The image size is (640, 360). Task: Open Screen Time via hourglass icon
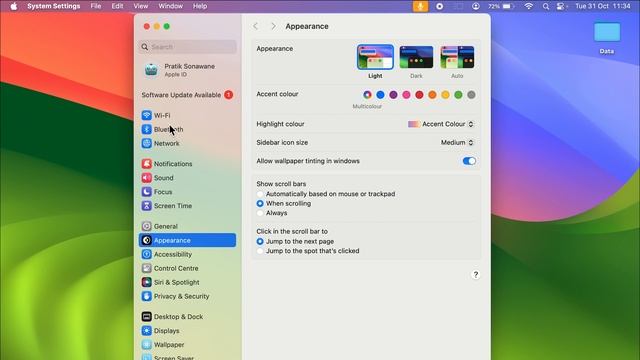coord(147,206)
